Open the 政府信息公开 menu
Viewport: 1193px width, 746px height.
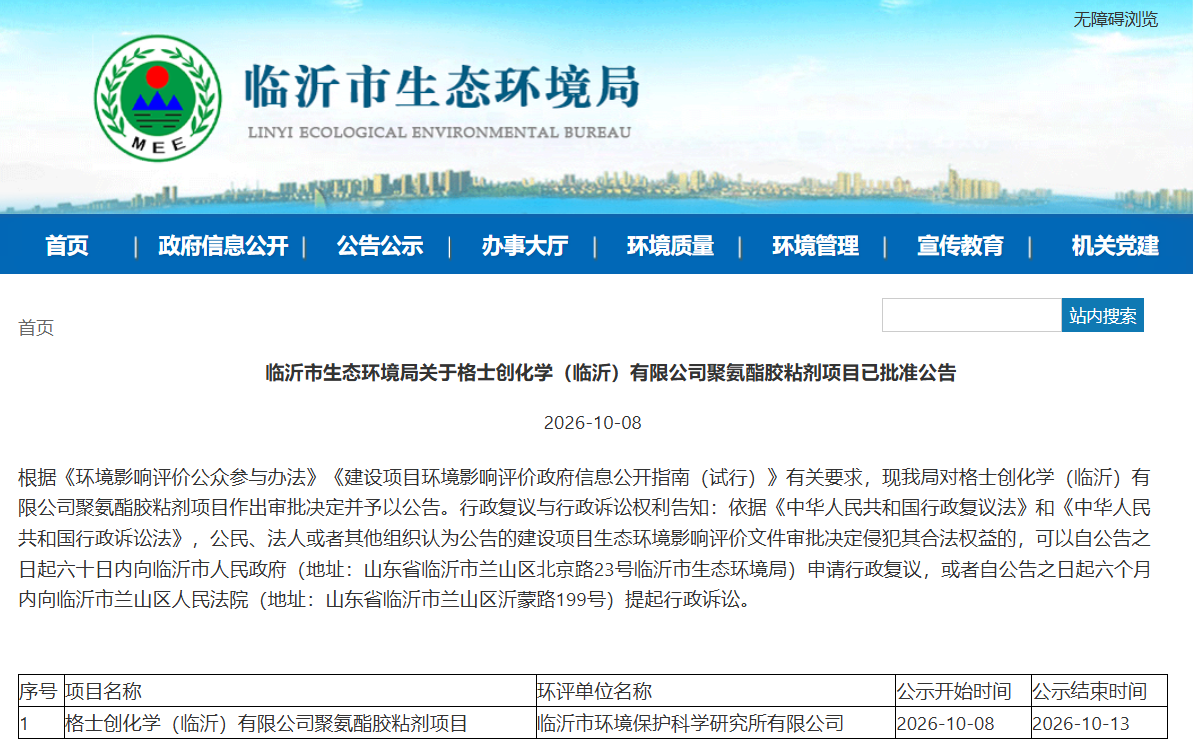pyautogui.click(x=223, y=246)
